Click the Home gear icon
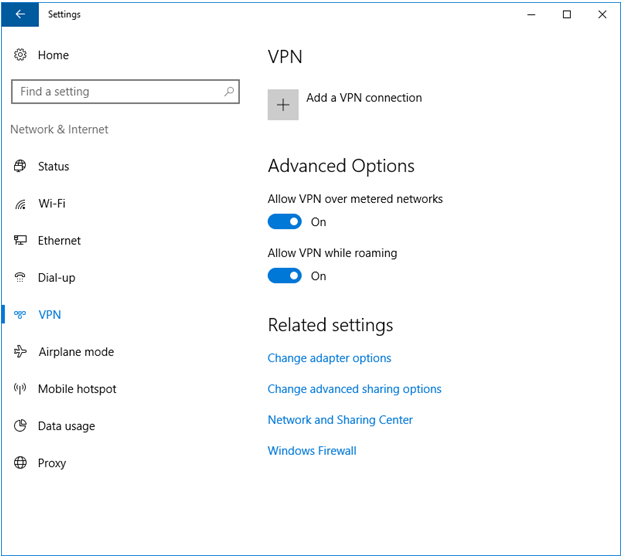622x557 pixels. tap(20, 55)
